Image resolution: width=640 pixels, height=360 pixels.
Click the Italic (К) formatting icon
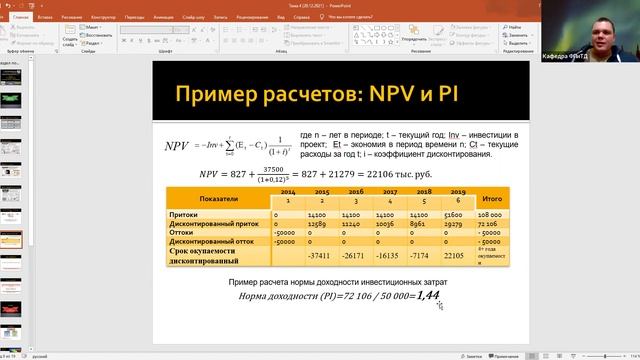click(x=132, y=41)
